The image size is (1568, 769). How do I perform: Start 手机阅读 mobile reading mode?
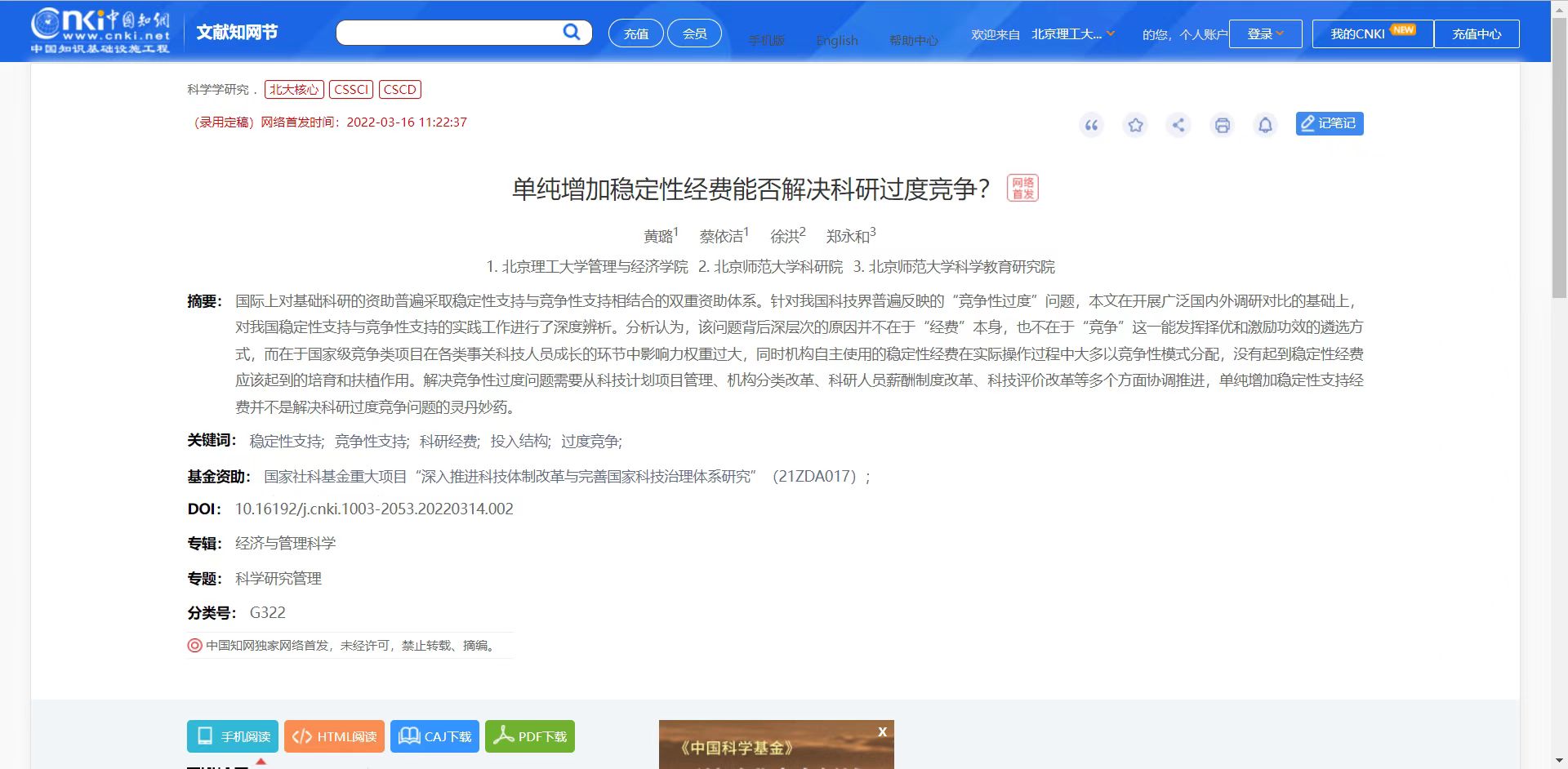pos(232,736)
